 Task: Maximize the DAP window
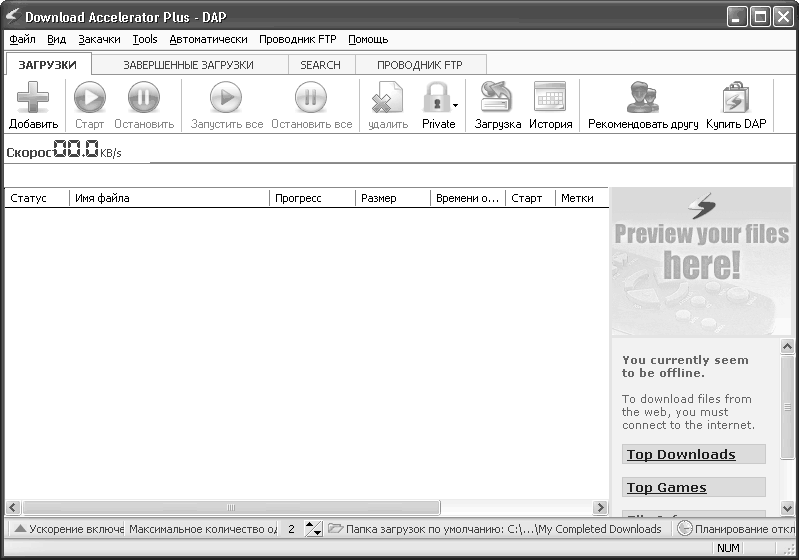(760, 17)
